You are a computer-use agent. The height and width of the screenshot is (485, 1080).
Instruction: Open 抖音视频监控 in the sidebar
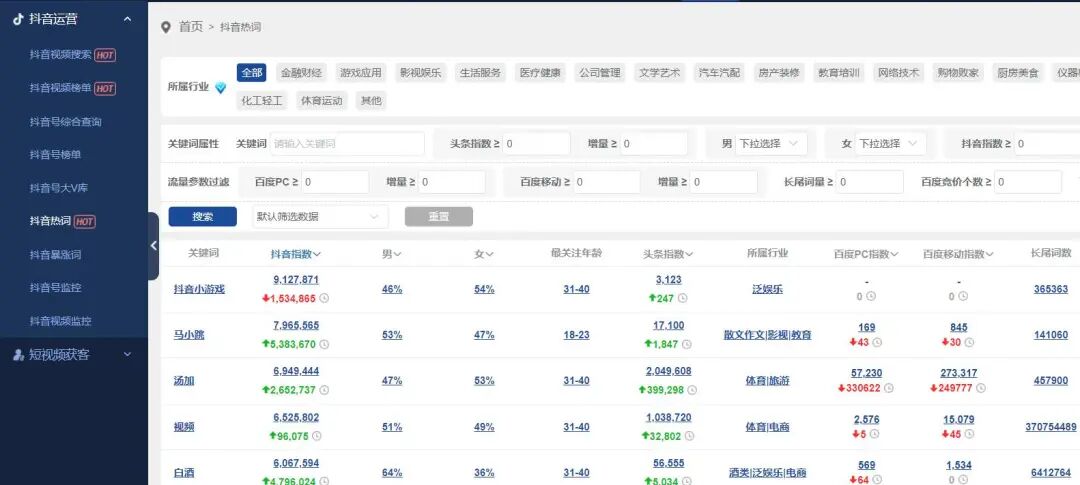(61, 321)
